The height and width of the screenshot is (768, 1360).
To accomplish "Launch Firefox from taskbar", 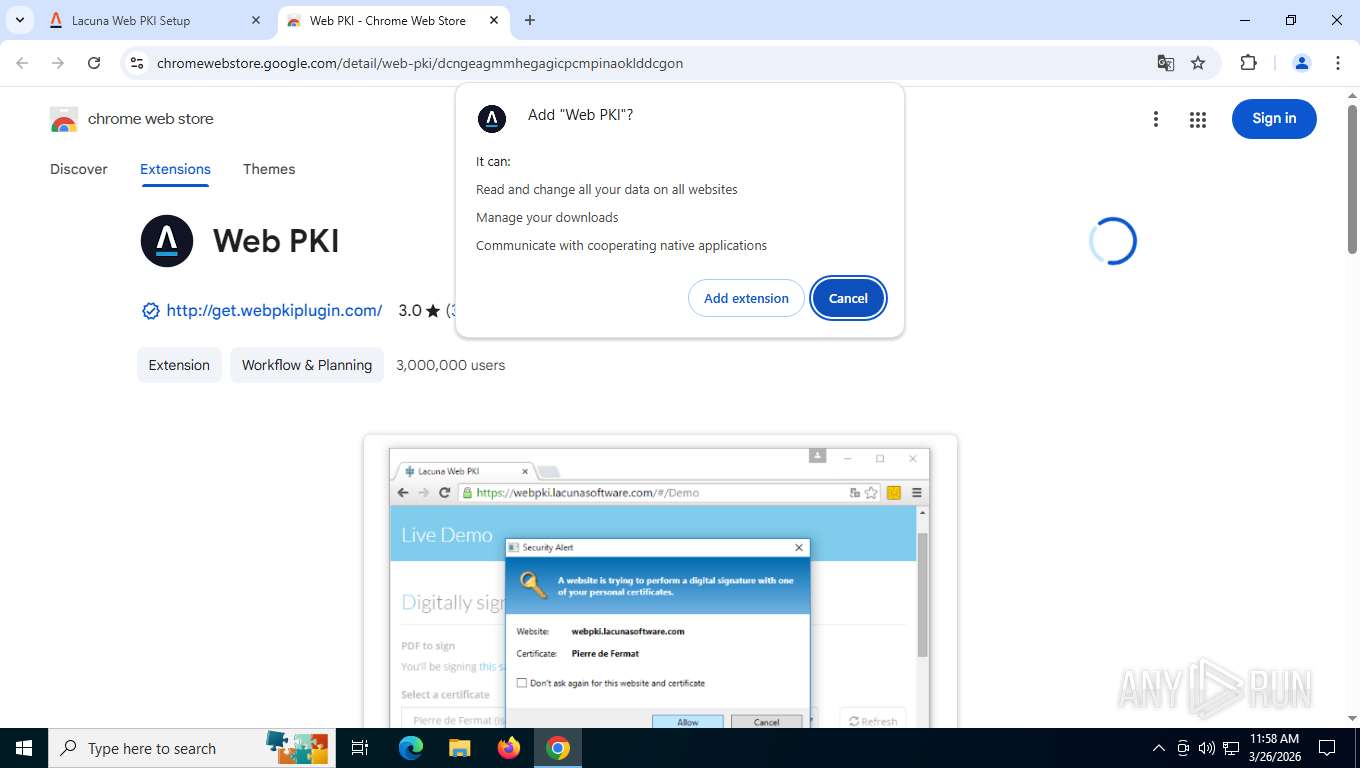I will pyautogui.click(x=509, y=748).
